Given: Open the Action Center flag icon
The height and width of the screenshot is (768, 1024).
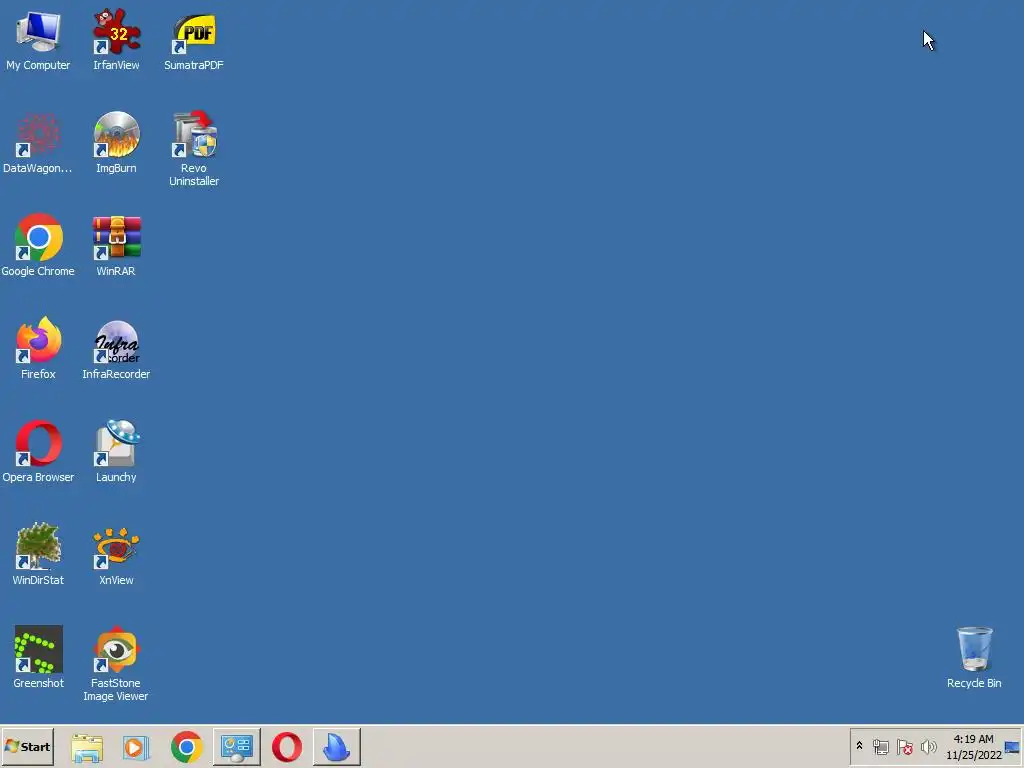Looking at the screenshot, I should [904, 746].
